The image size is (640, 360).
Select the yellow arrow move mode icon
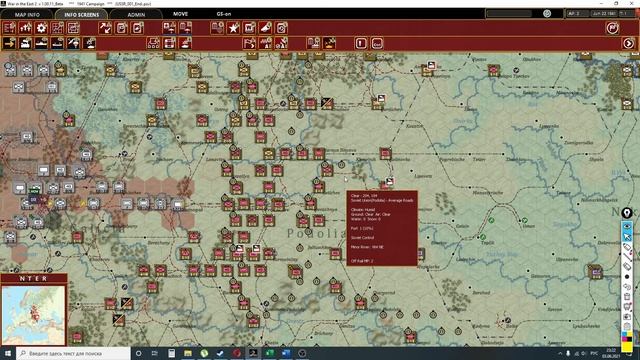9,43
